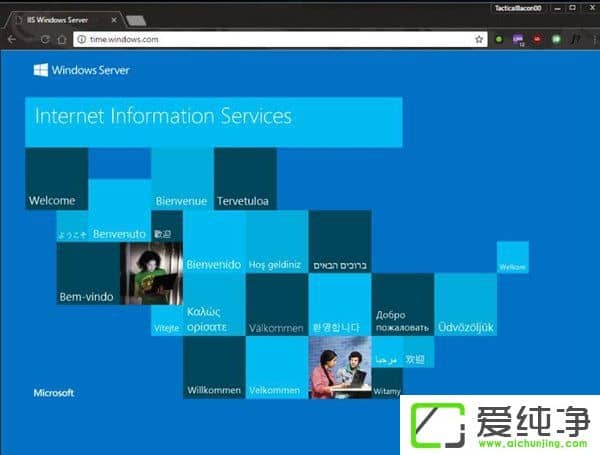Click the Witamy tile
Screen dimensions: 600x455
point(387,383)
